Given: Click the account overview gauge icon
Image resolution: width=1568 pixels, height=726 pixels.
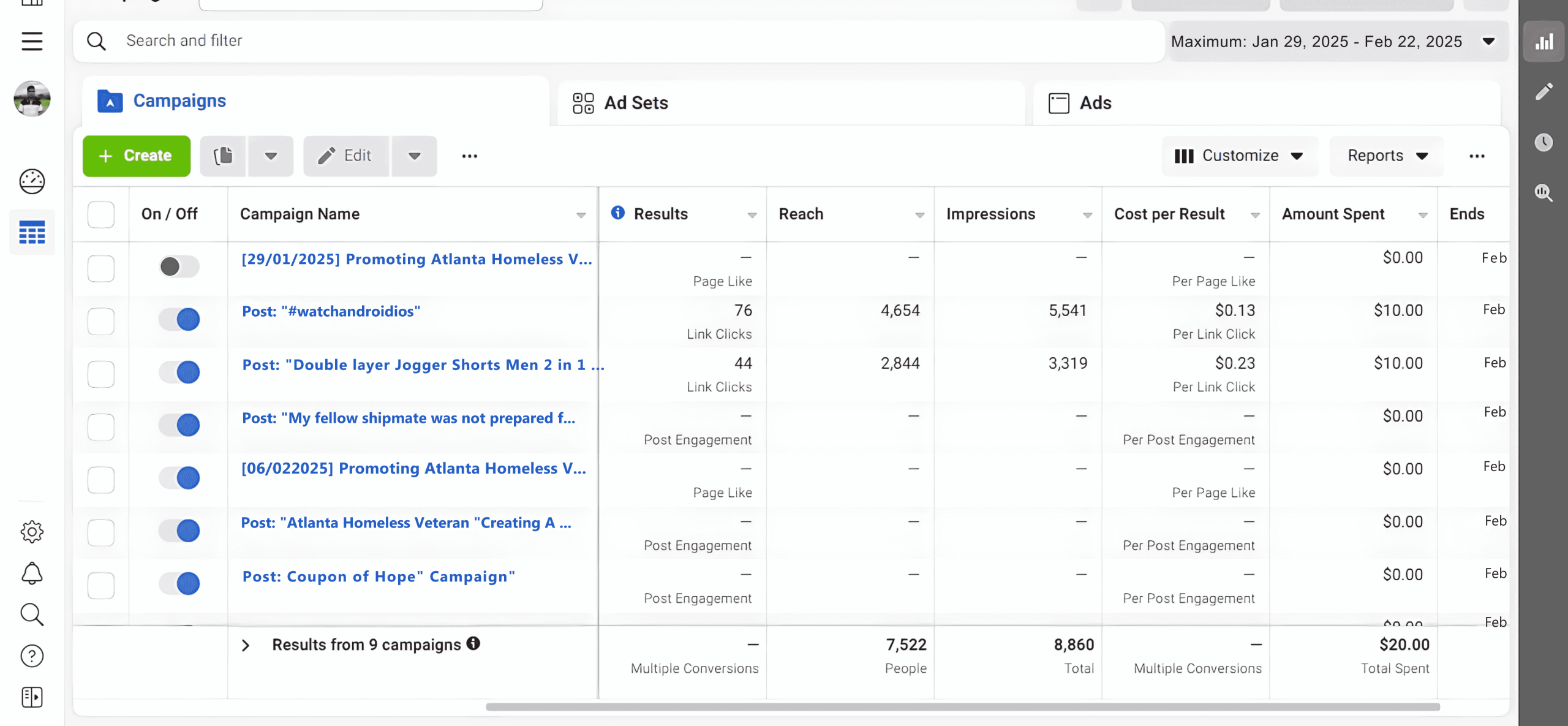Looking at the screenshot, I should point(32,181).
